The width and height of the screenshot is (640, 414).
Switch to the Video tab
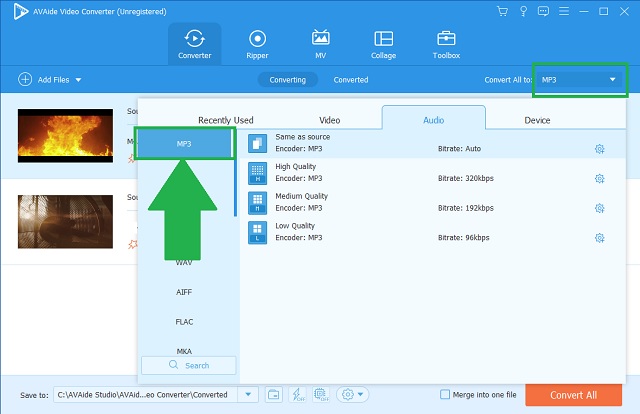point(329,120)
